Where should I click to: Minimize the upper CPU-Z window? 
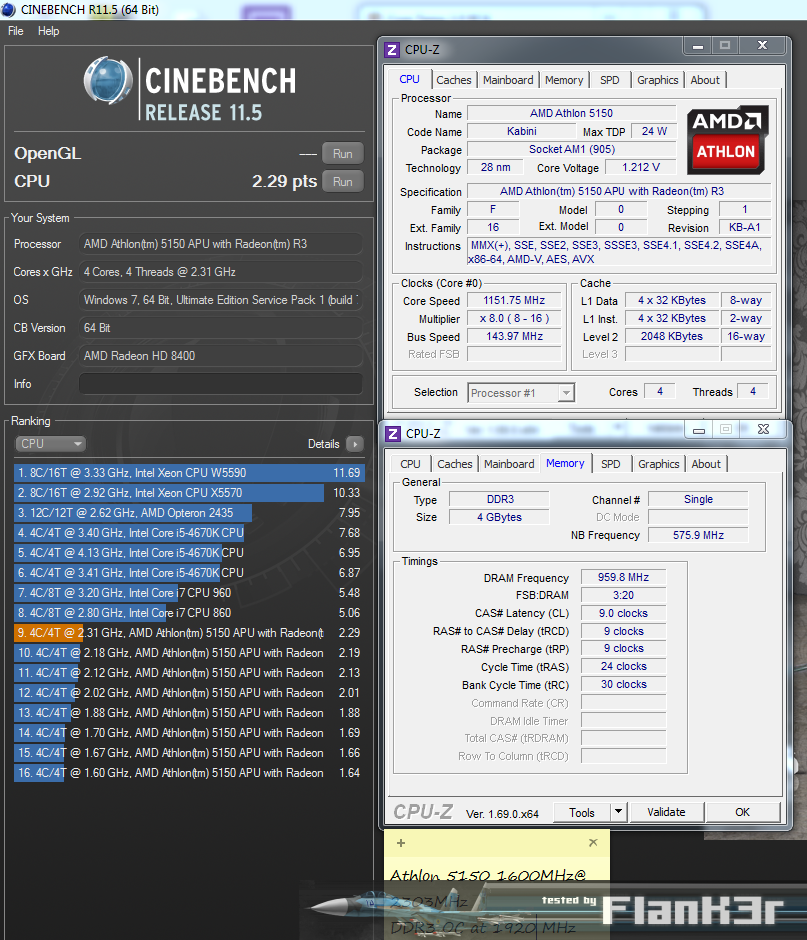pos(698,46)
